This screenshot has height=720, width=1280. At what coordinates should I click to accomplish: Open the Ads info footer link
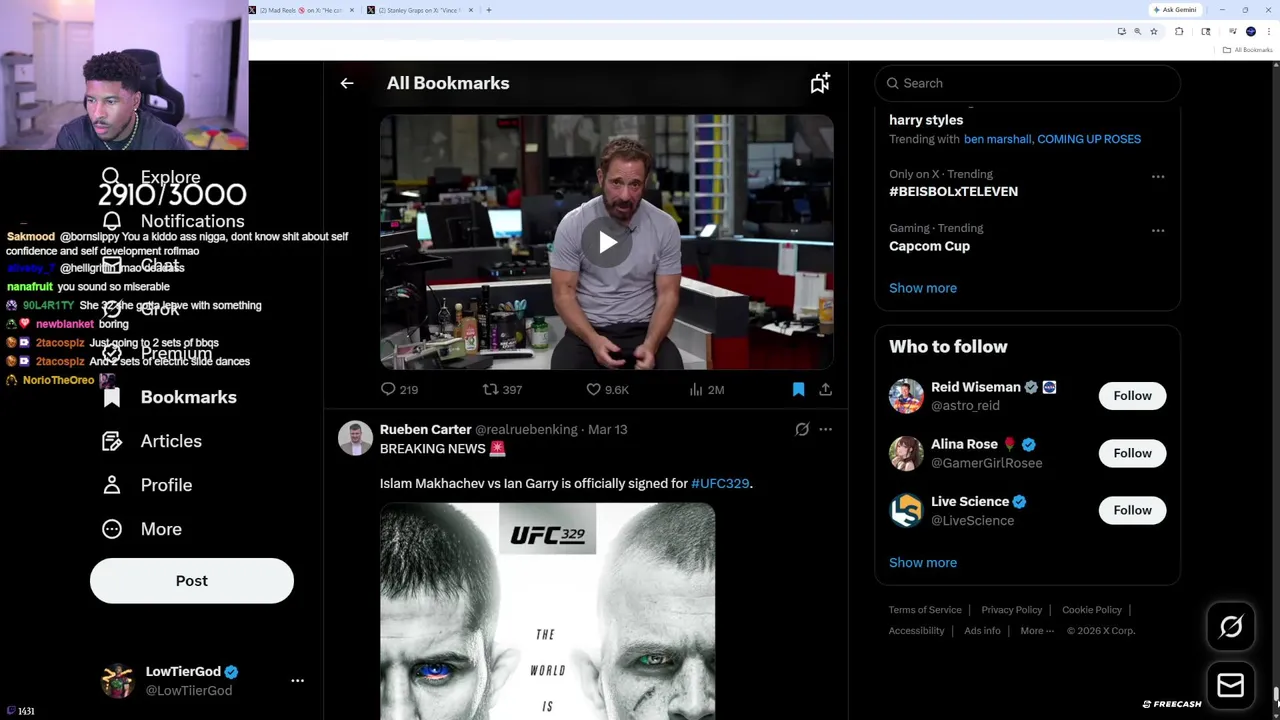click(982, 631)
